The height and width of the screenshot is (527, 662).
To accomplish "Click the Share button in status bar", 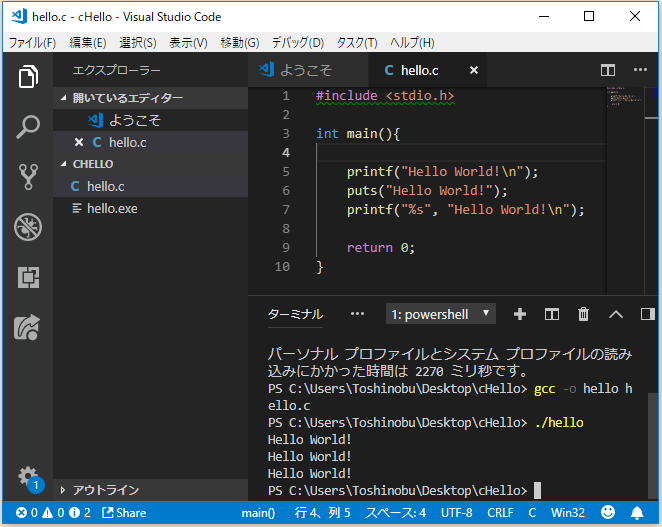I will (x=124, y=513).
